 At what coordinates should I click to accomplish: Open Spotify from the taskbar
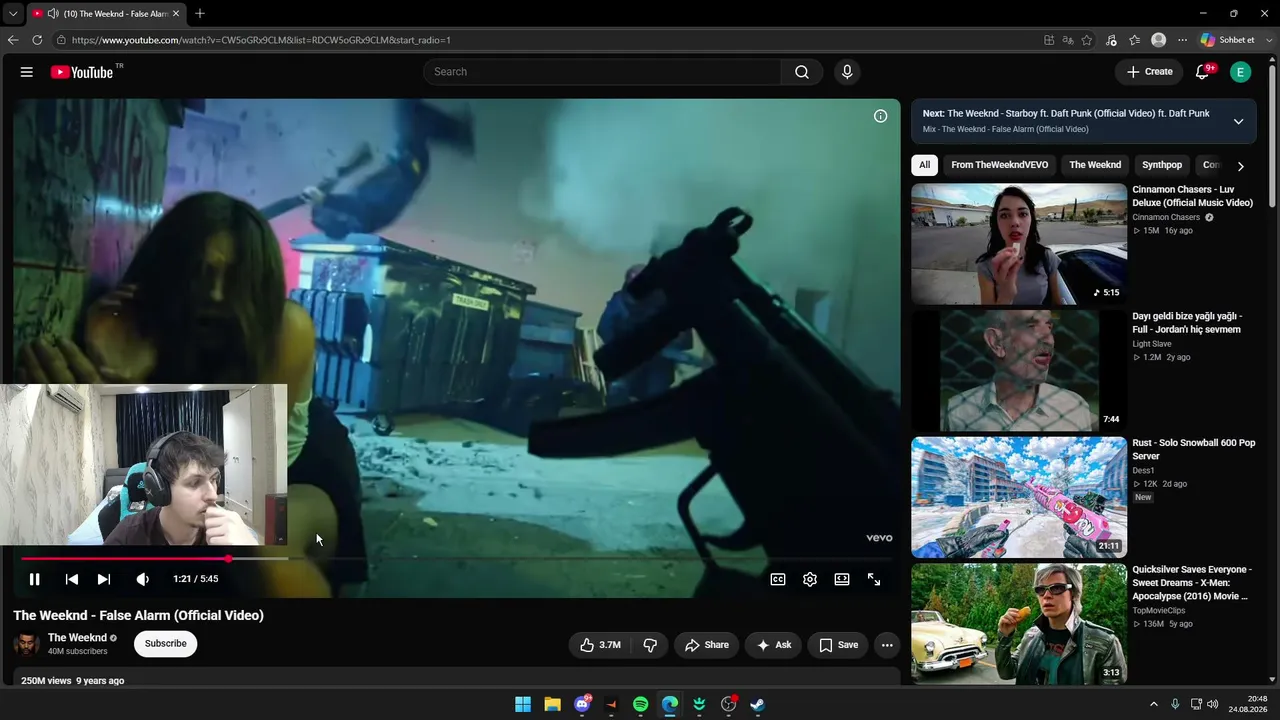pyautogui.click(x=641, y=704)
